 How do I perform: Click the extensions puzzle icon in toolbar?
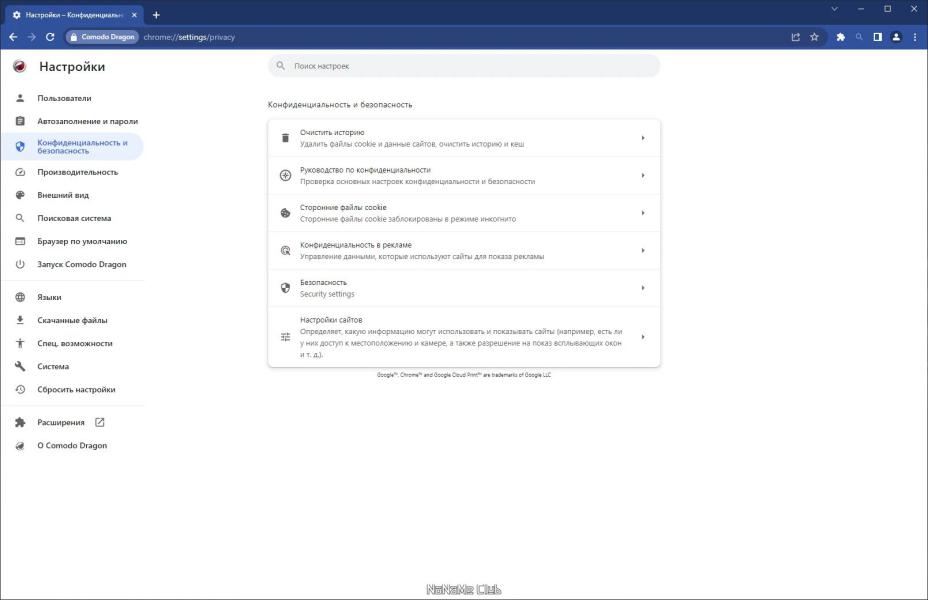pyautogui.click(x=840, y=37)
